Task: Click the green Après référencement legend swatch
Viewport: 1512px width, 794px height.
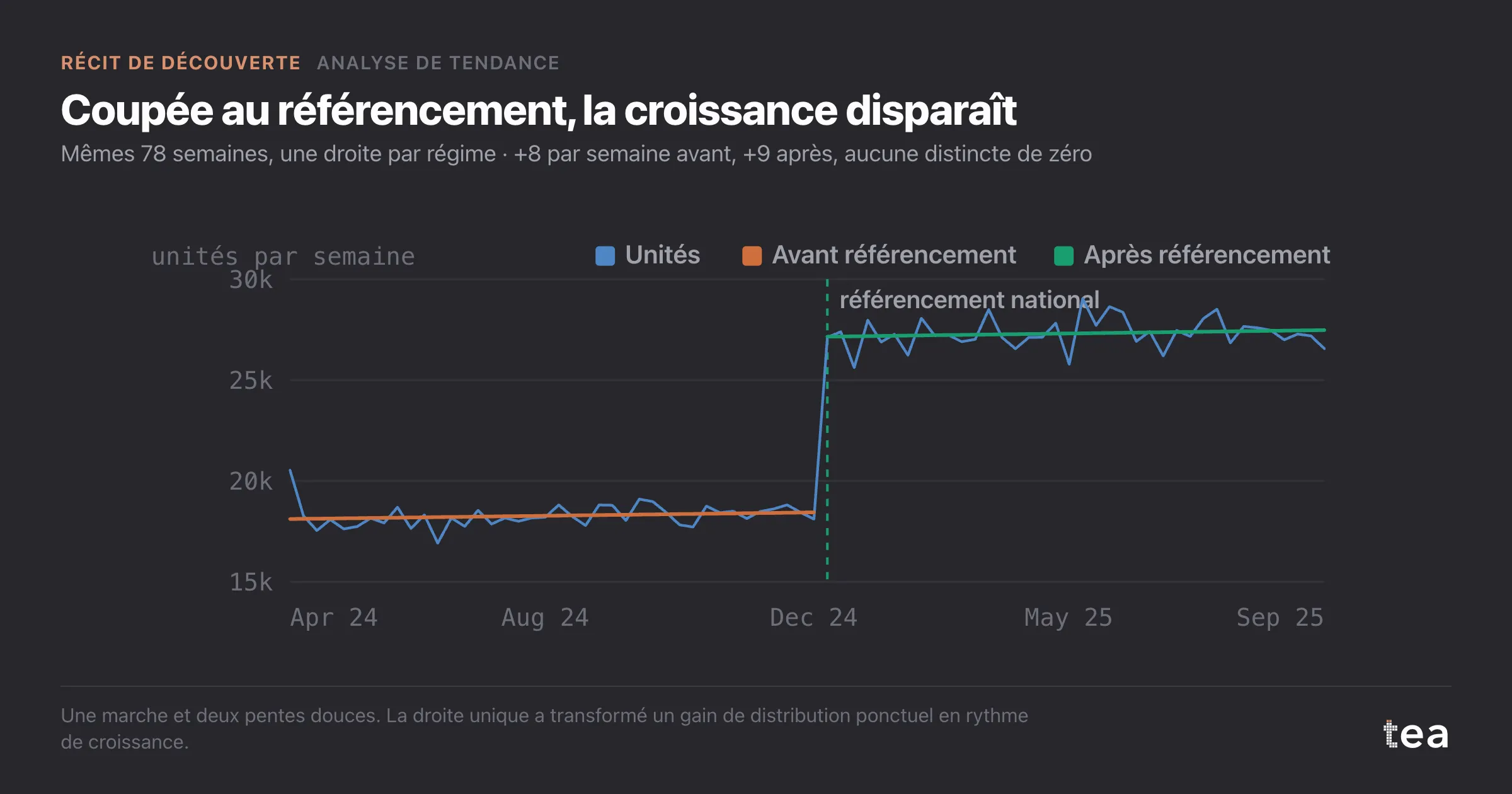Action: pyautogui.click(x=1063, y=256)
